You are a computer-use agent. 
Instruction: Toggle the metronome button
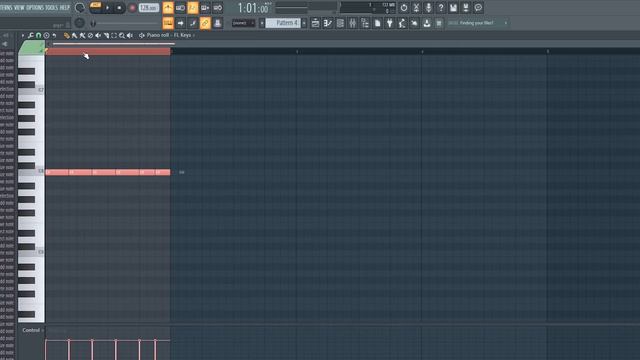click(168, 8)
